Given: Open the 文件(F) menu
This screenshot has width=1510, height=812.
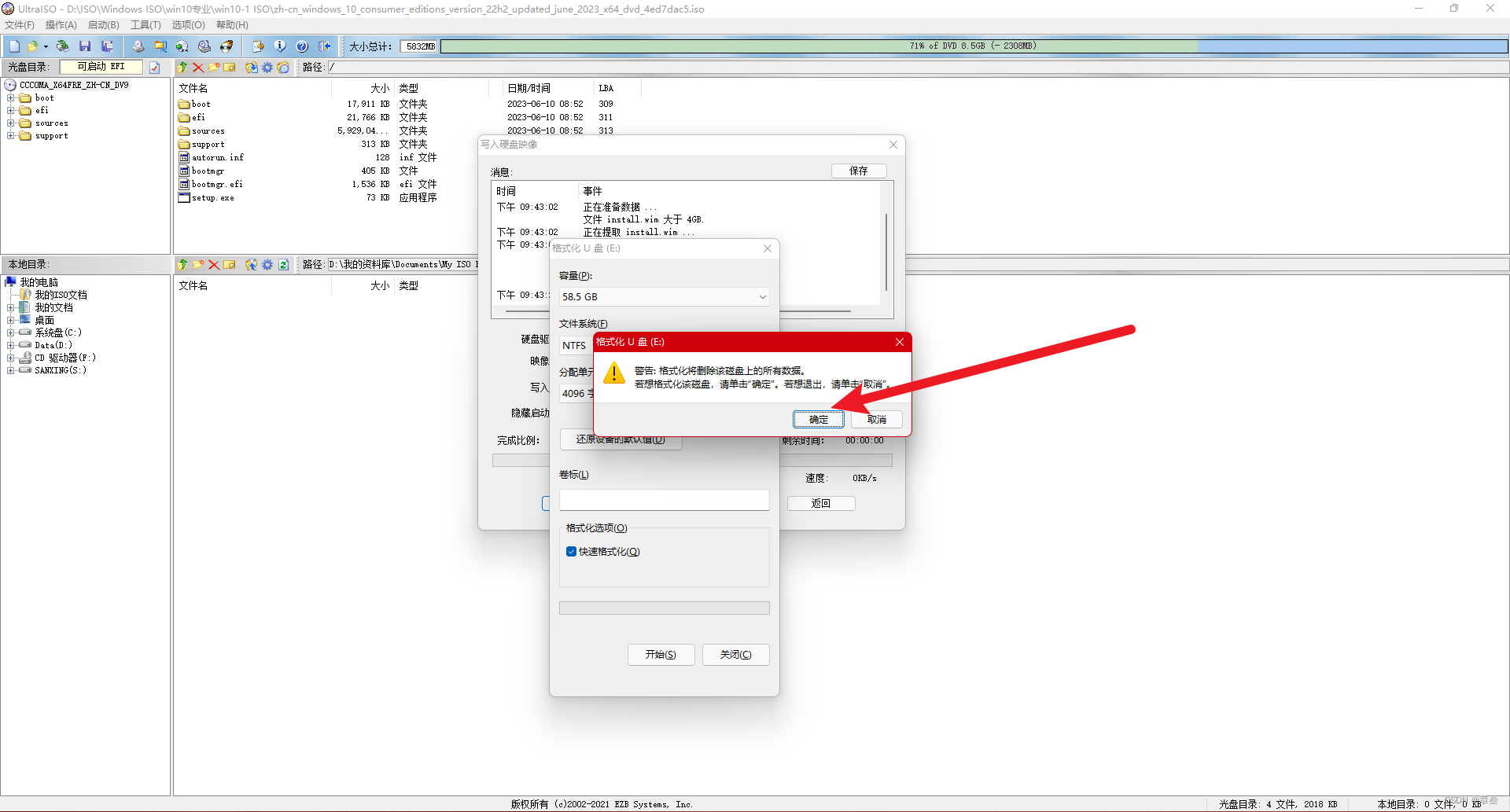Looking at the screenshot, I should (x=20, y=25).
